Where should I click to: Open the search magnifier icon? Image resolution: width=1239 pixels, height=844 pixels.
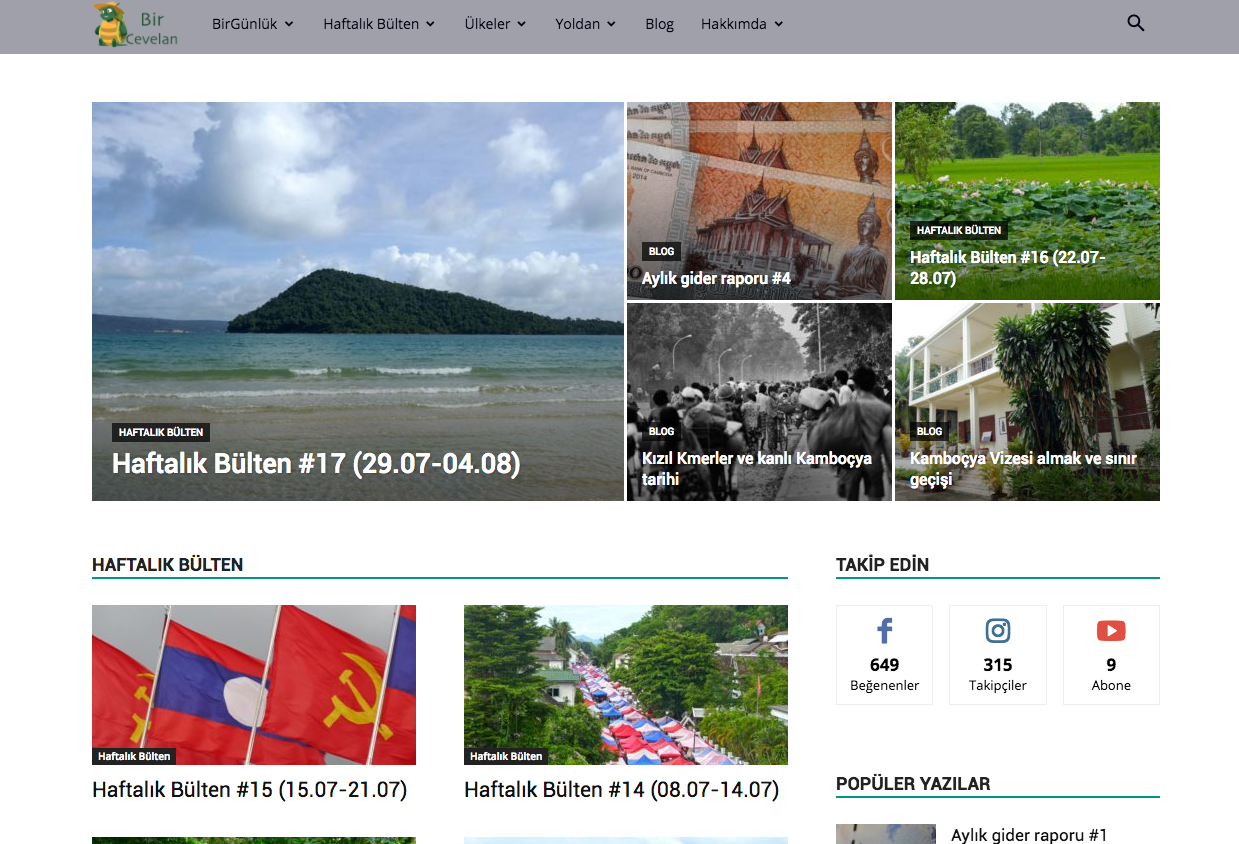(1135, 23)
